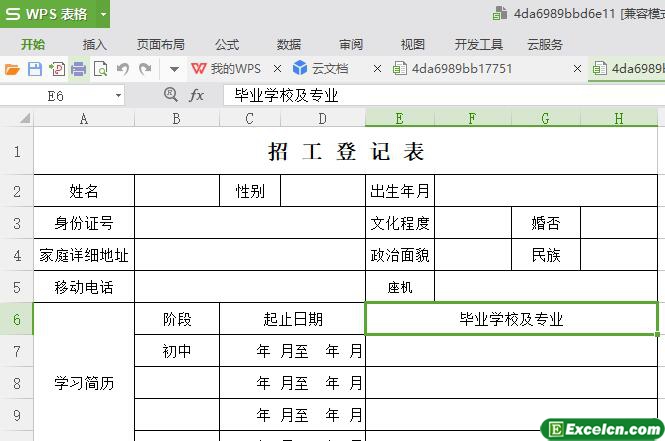Select column E header
The image size is (665, 441).
(400, 119)
